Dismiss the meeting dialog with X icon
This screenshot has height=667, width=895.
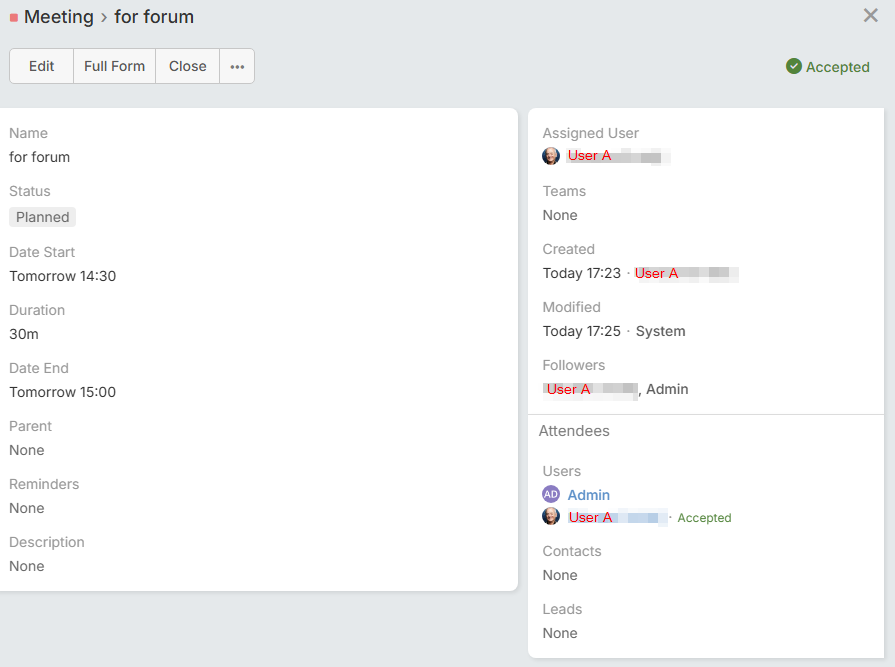click(870, 15)
